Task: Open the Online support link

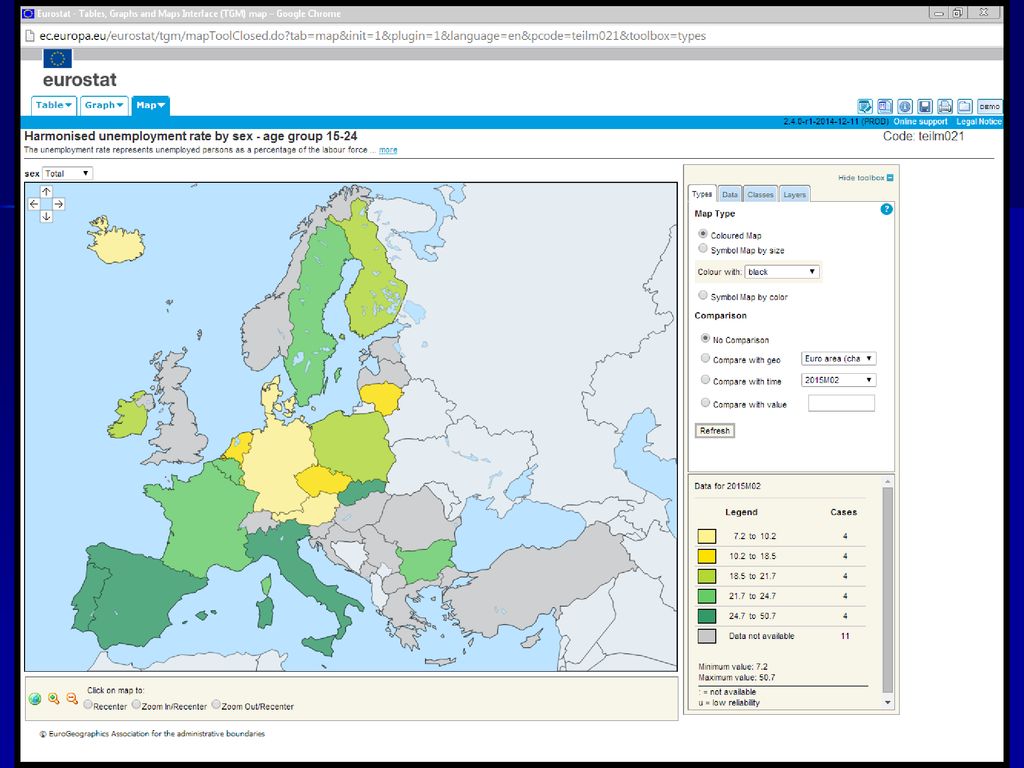Action: point(920,121)
